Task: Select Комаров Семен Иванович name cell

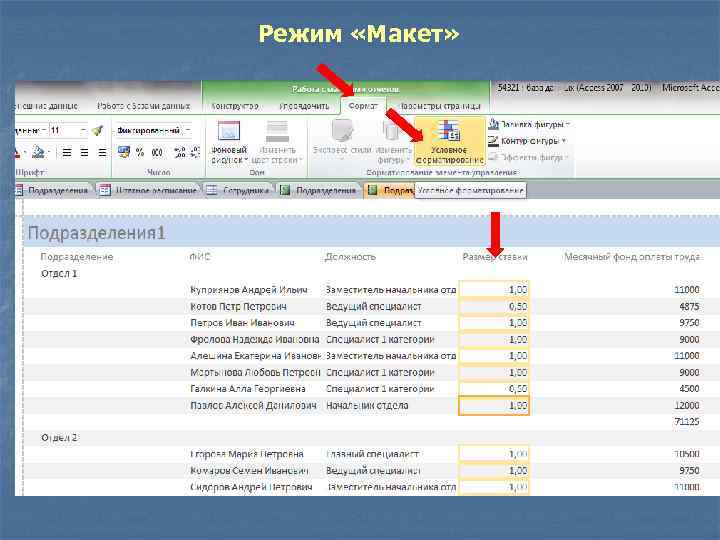Action: click(x=249, y=471)
